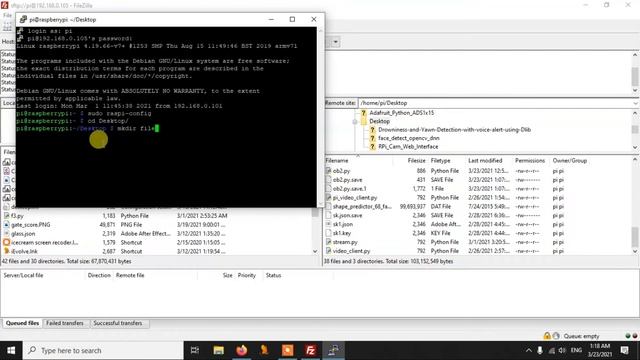Open Task View from the taskbar
This screenshot has width=640, height=360.
point(195,350)
